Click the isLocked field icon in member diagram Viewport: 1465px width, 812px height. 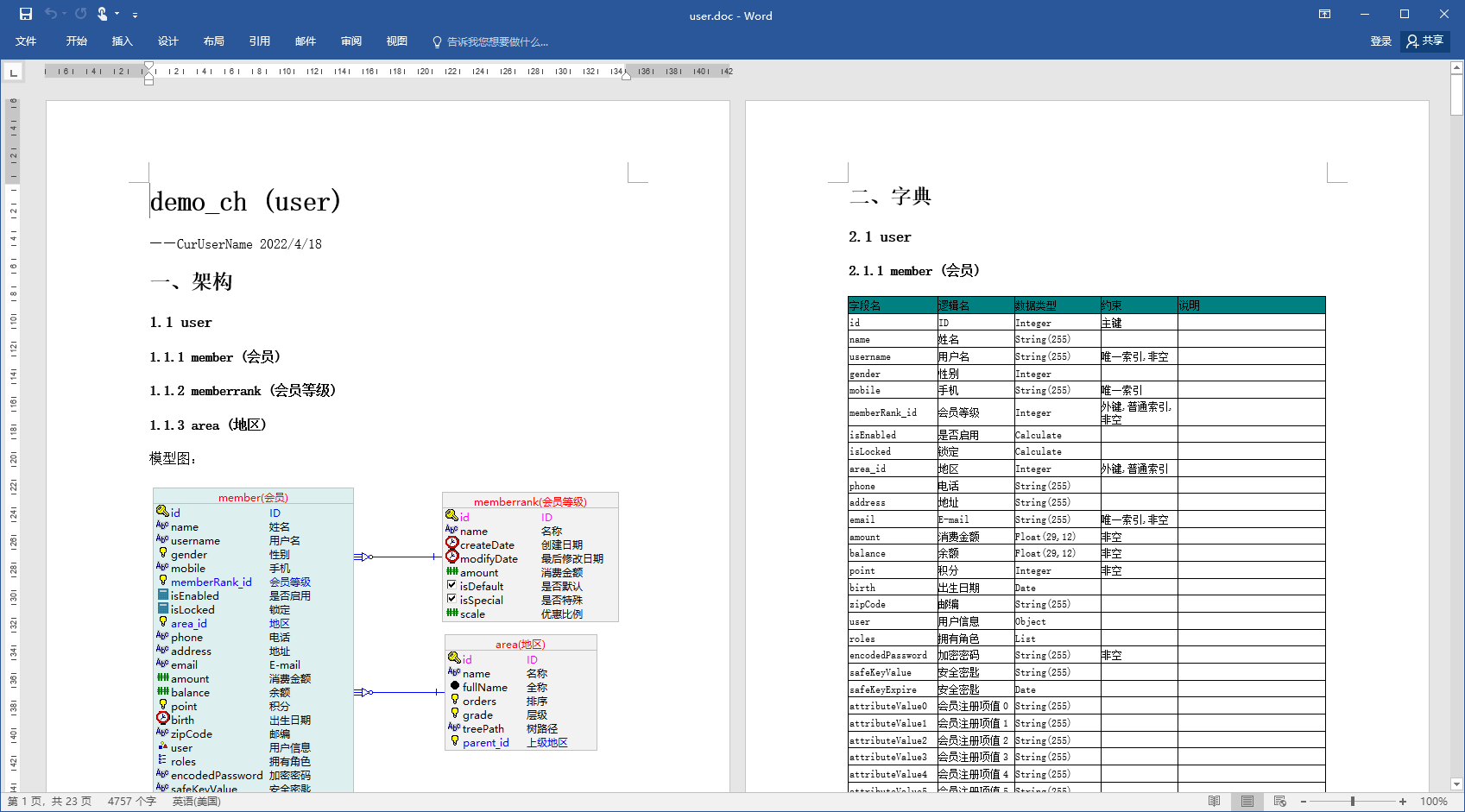pos(163,608)
